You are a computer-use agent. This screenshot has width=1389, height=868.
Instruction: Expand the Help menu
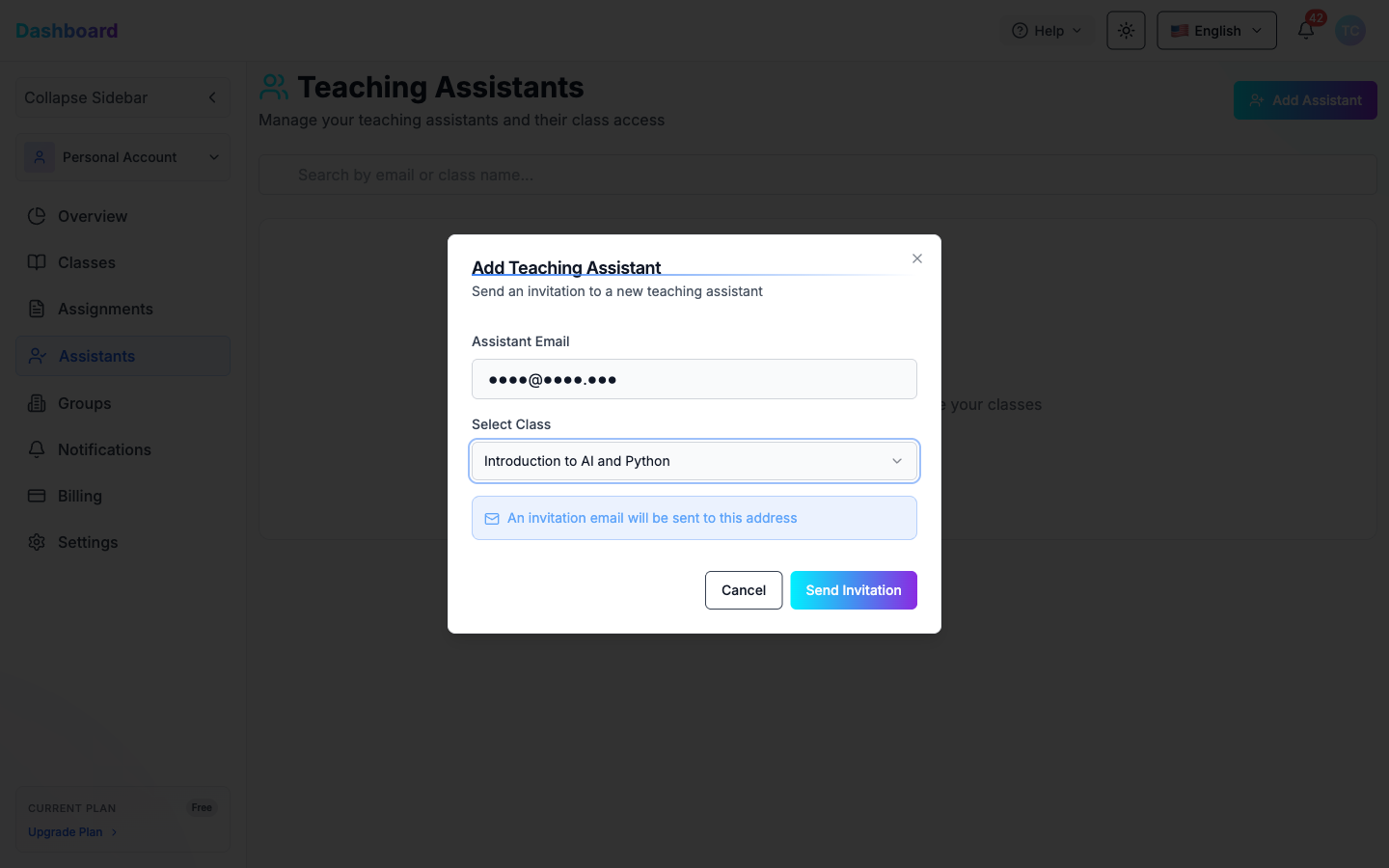pos(1047,30)
